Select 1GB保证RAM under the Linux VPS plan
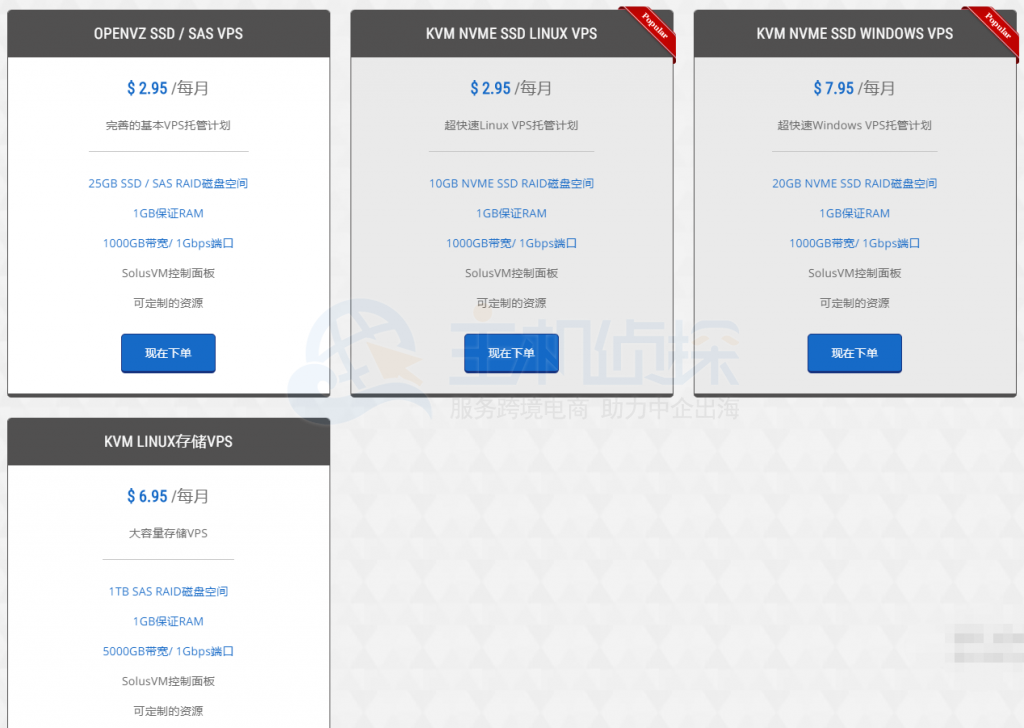This screenshot has height=728, width=1024. click(511, 213)
